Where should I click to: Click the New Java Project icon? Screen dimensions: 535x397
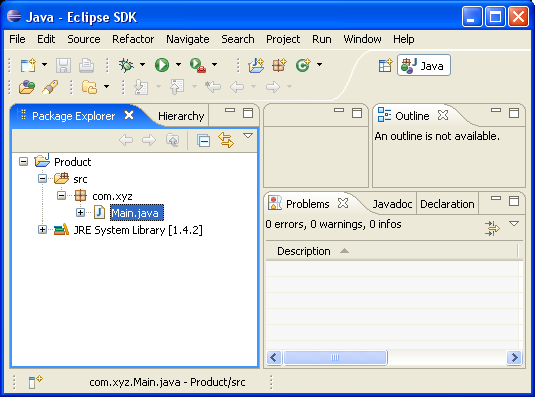(256, 65)
